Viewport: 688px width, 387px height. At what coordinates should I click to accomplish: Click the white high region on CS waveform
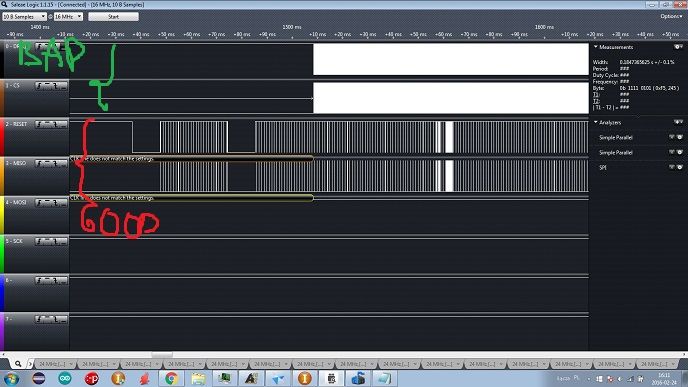coord(451,97)
